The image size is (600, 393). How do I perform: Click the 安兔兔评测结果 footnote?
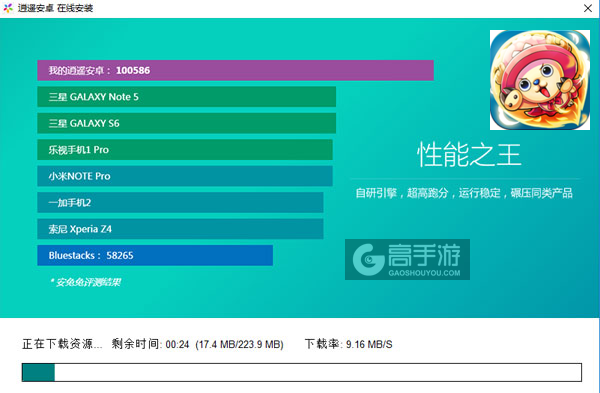85,282
